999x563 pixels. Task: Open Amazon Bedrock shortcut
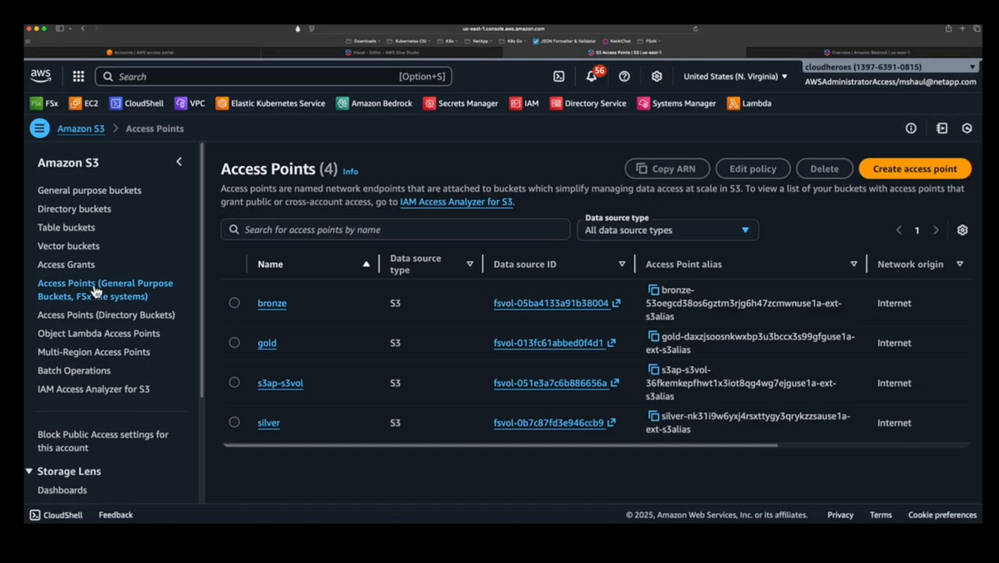tap(375, 103)
